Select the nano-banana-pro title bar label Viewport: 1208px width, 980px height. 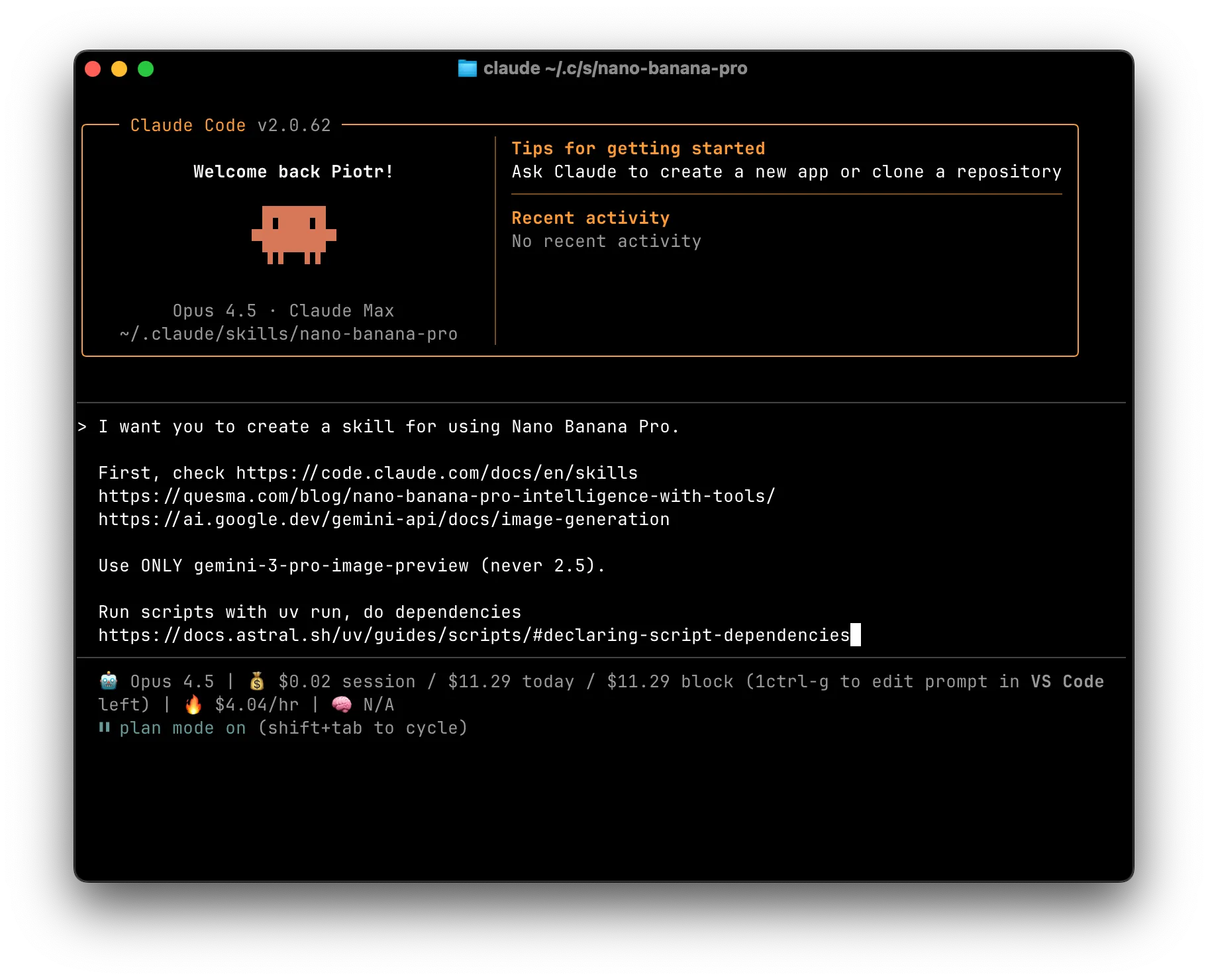[x=671, y=68]
